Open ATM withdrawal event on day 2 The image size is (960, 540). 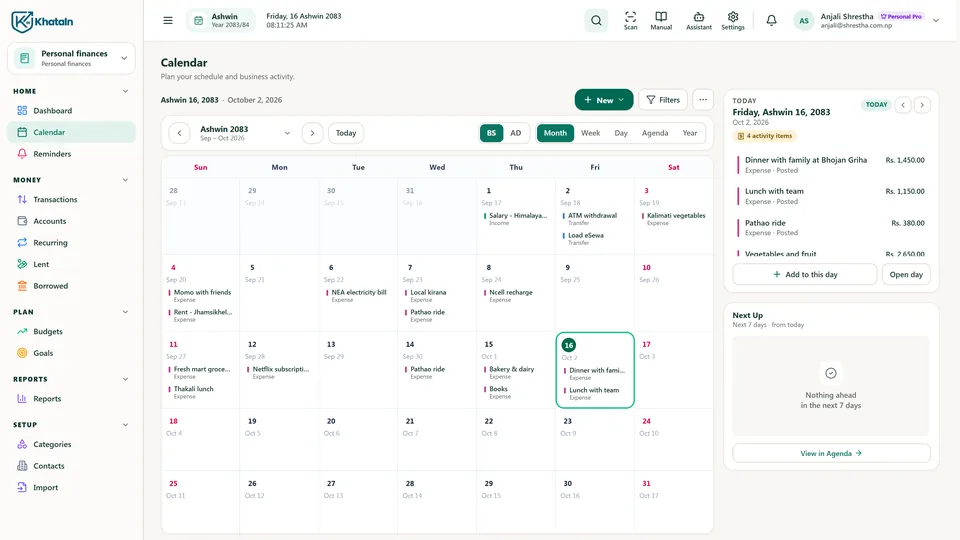coord(594,219)
